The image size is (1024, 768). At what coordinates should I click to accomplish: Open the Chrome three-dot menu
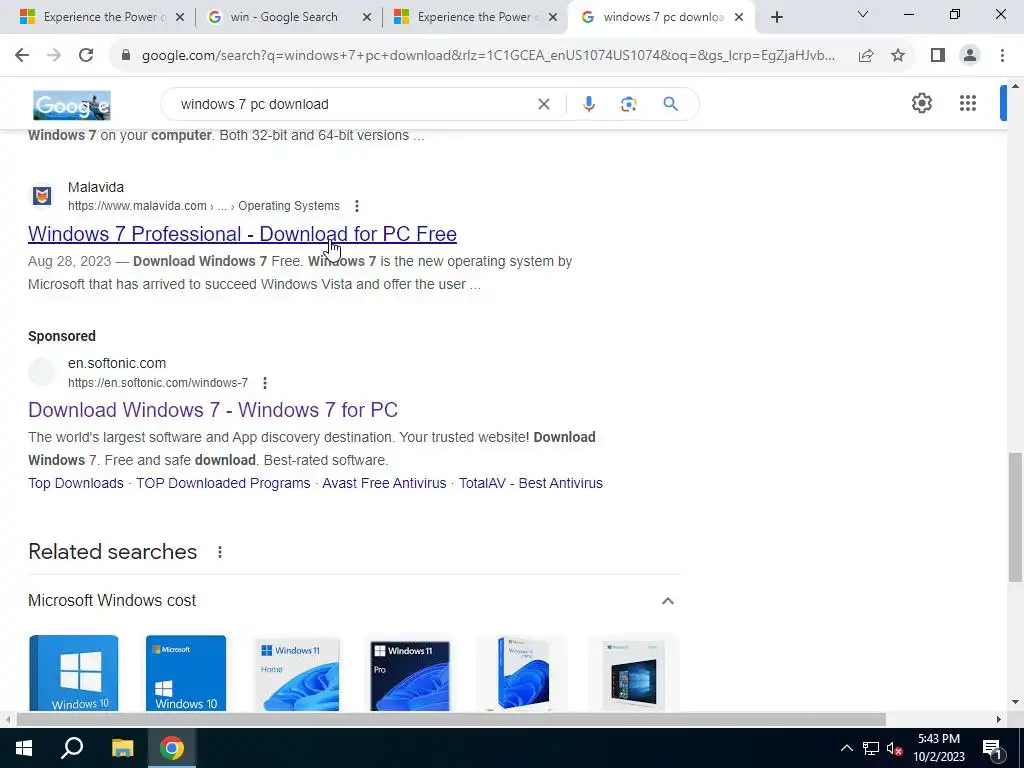1002,56
